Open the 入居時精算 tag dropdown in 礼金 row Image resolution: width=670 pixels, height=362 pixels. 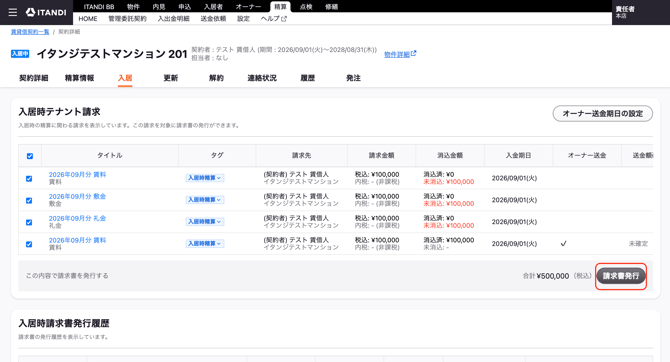click(205, 221)
